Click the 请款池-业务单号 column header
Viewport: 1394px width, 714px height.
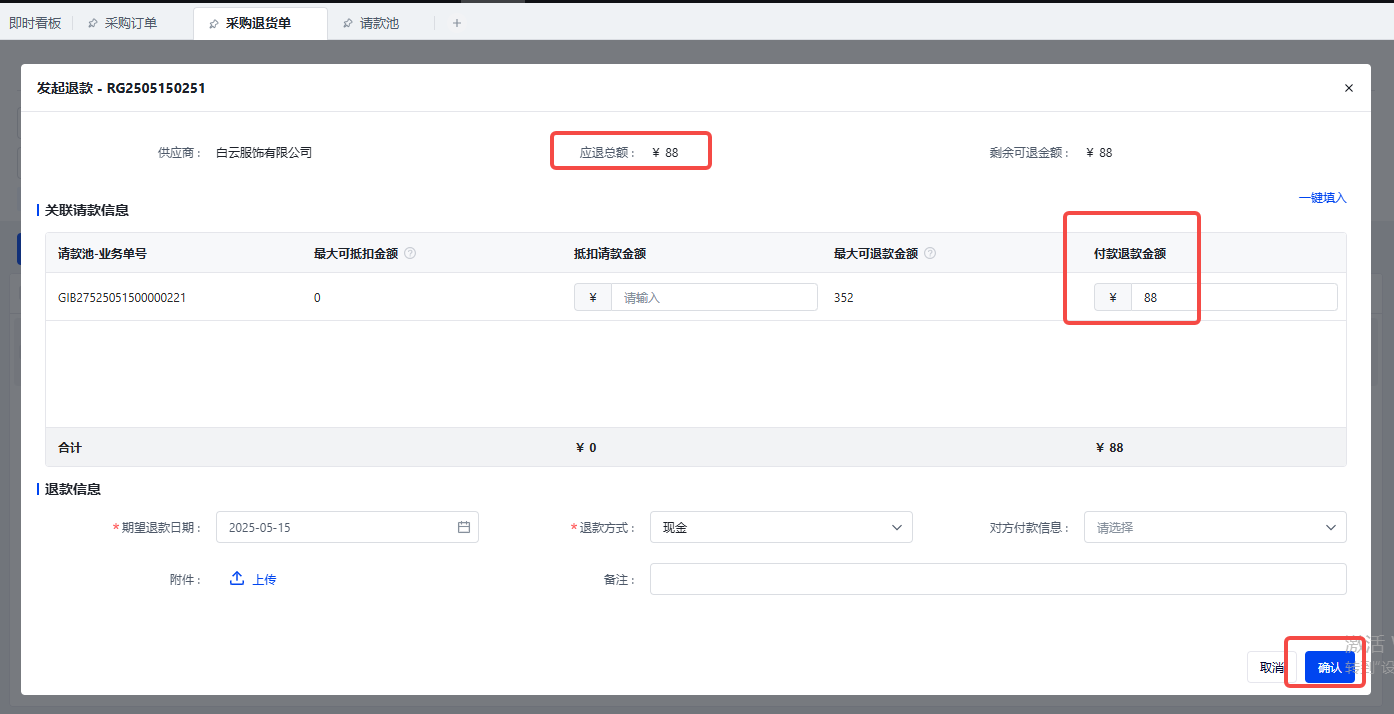102,253
